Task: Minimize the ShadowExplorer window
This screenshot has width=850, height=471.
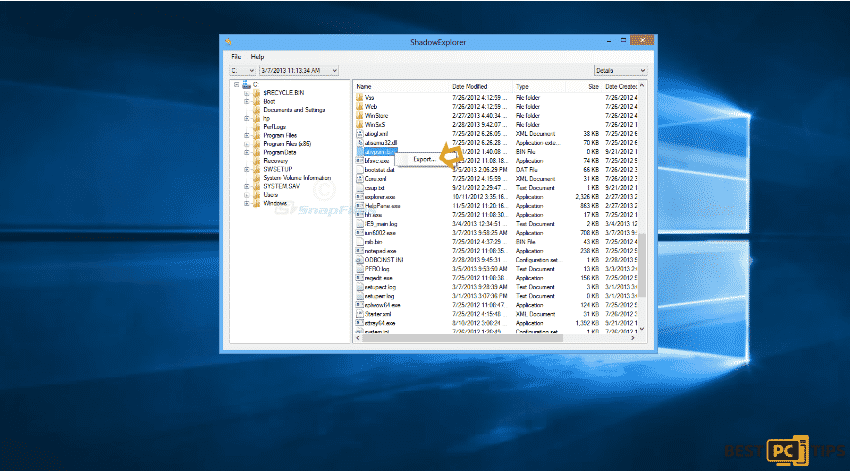Action: tap(609, 41)
